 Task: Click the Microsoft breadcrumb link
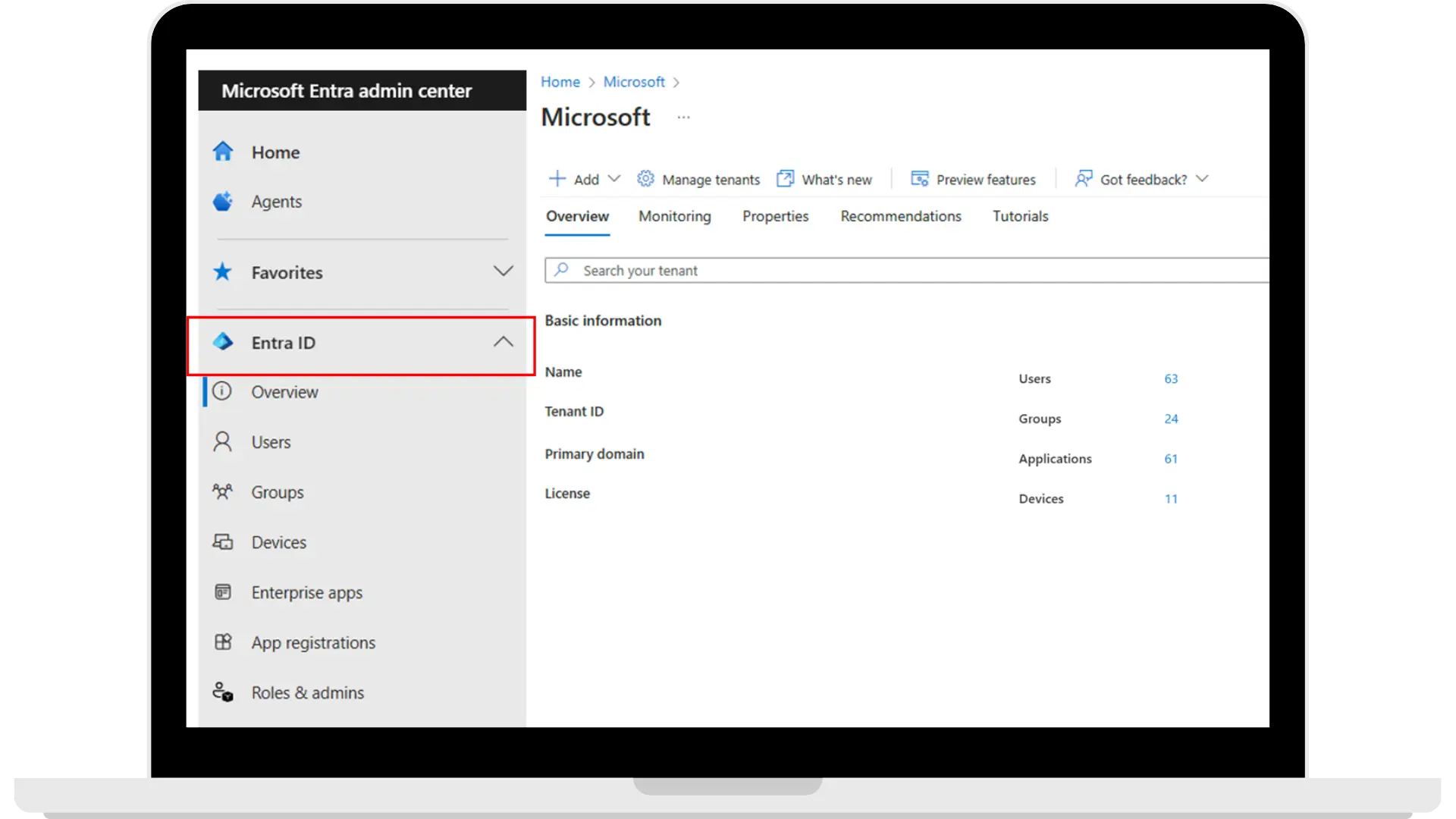(x=634, y=82)
